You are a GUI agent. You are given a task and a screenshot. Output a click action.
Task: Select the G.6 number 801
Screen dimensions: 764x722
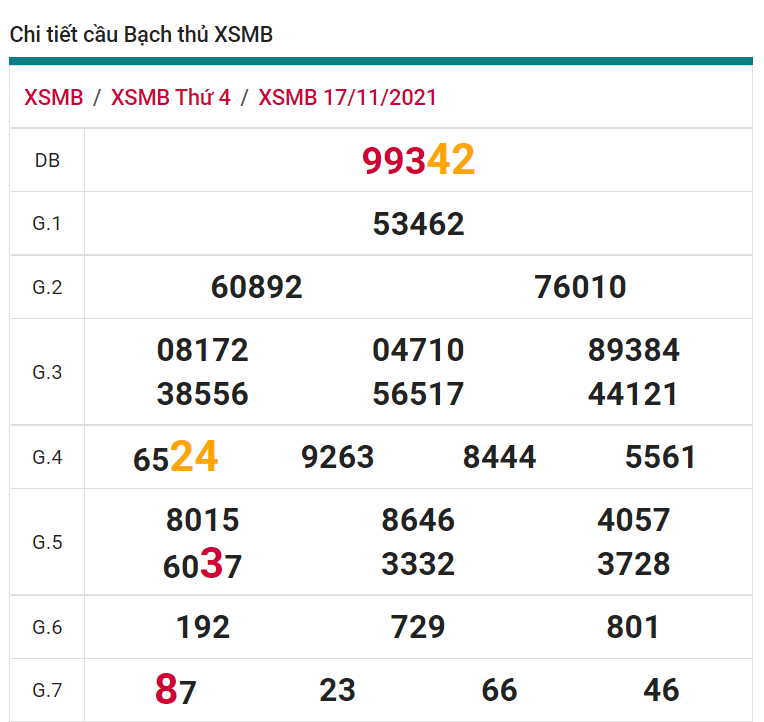pos(633,627)
